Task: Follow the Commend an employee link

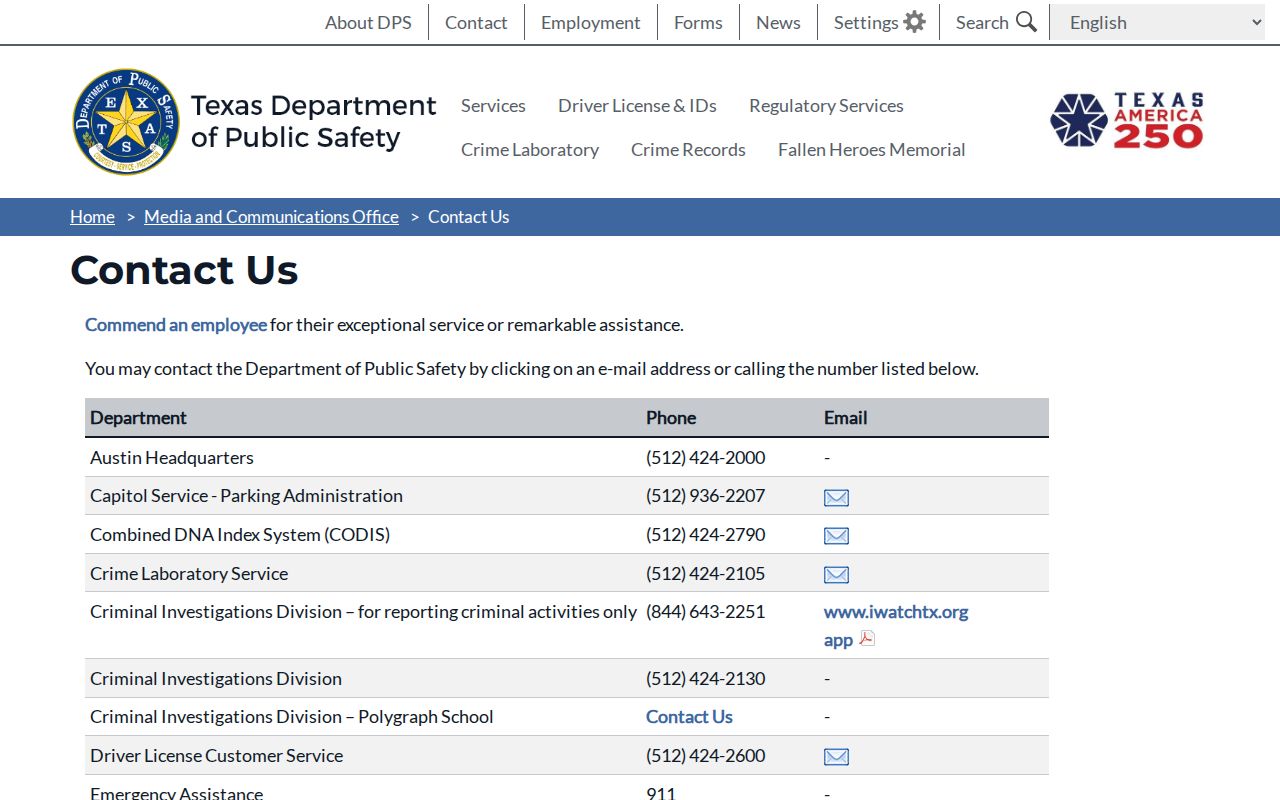Action: tap(176, 325)
